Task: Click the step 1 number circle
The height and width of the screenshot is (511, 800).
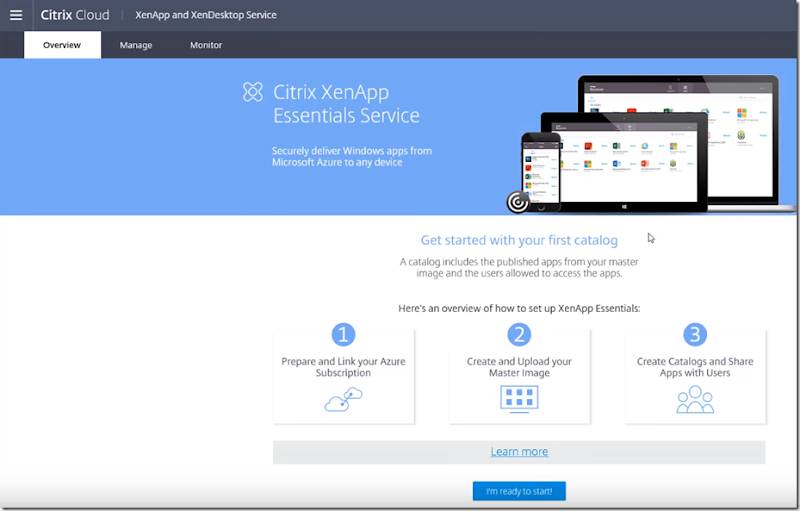Action: click(343, 335)
